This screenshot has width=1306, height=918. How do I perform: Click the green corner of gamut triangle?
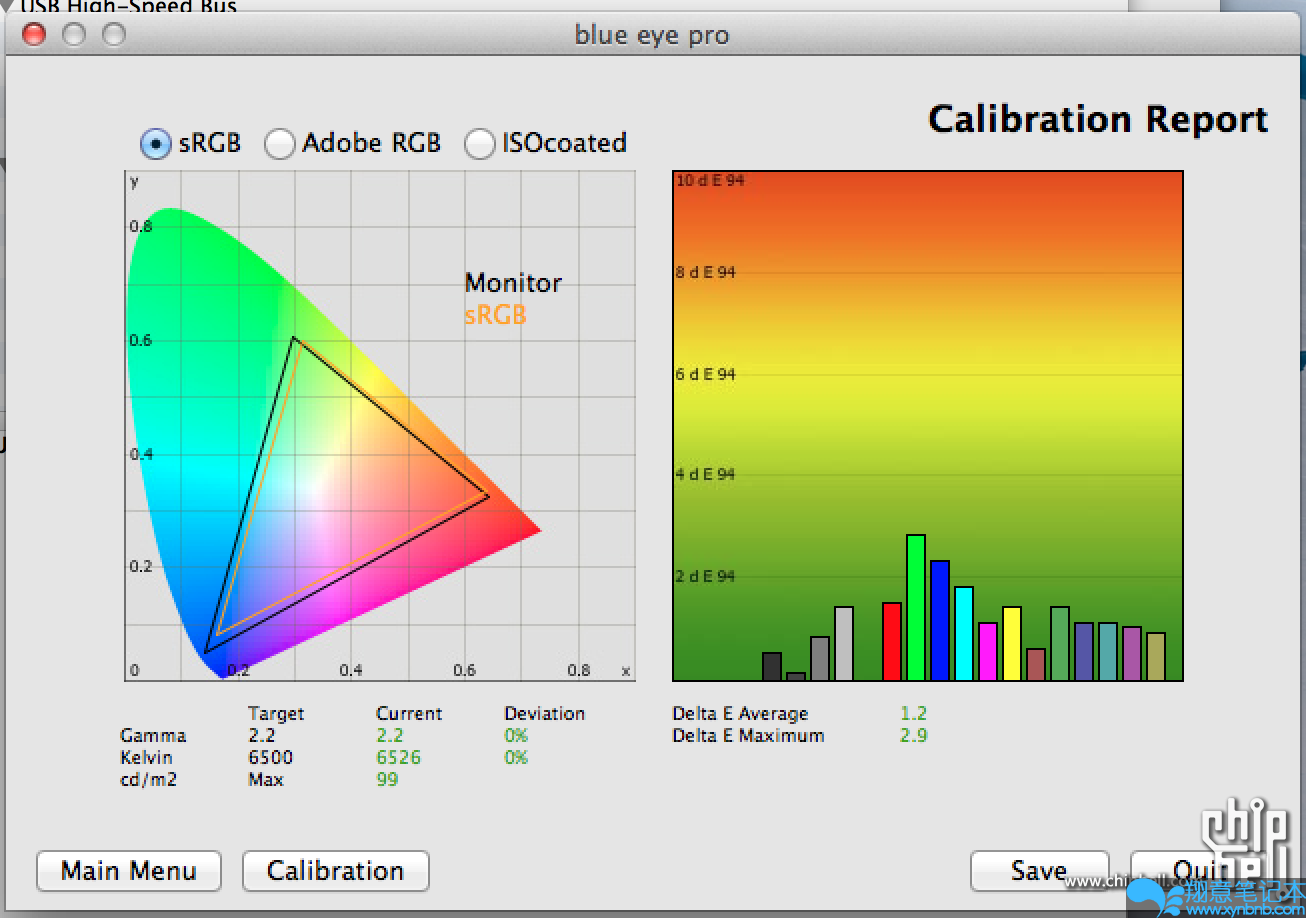[294, 338]
